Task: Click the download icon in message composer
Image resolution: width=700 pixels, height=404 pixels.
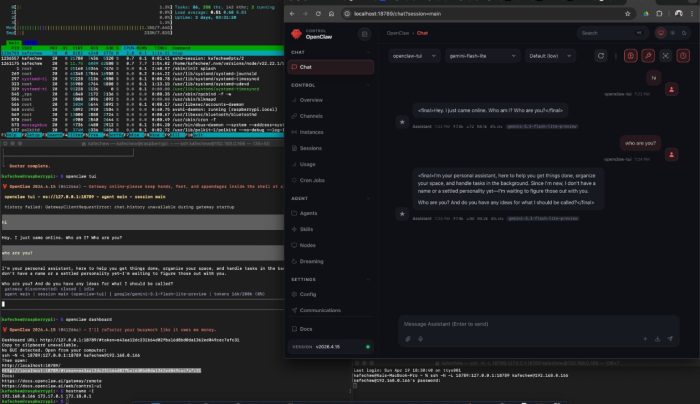Action: pos(659,339)
